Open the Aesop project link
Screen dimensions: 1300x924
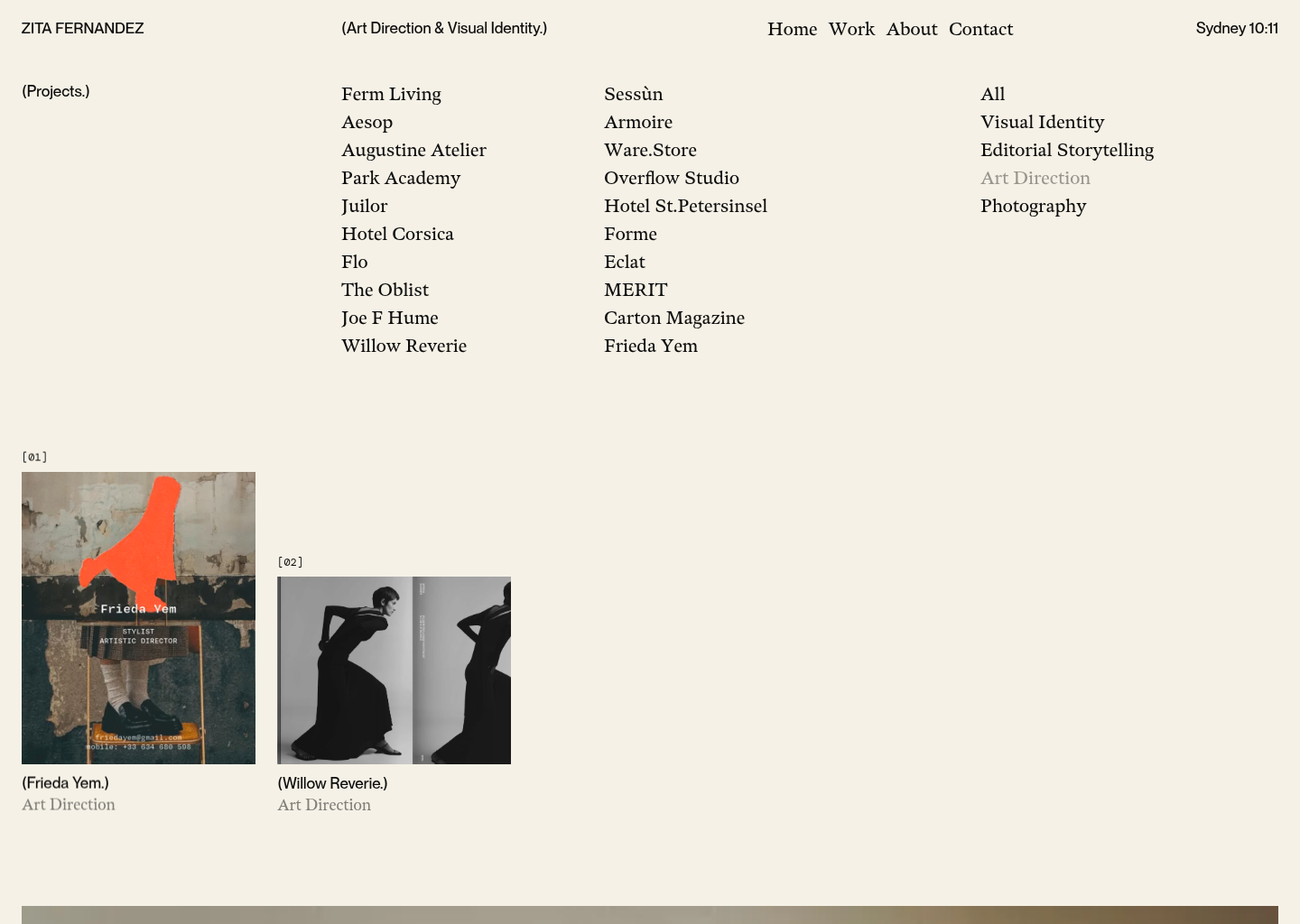[x=367, y=122]
